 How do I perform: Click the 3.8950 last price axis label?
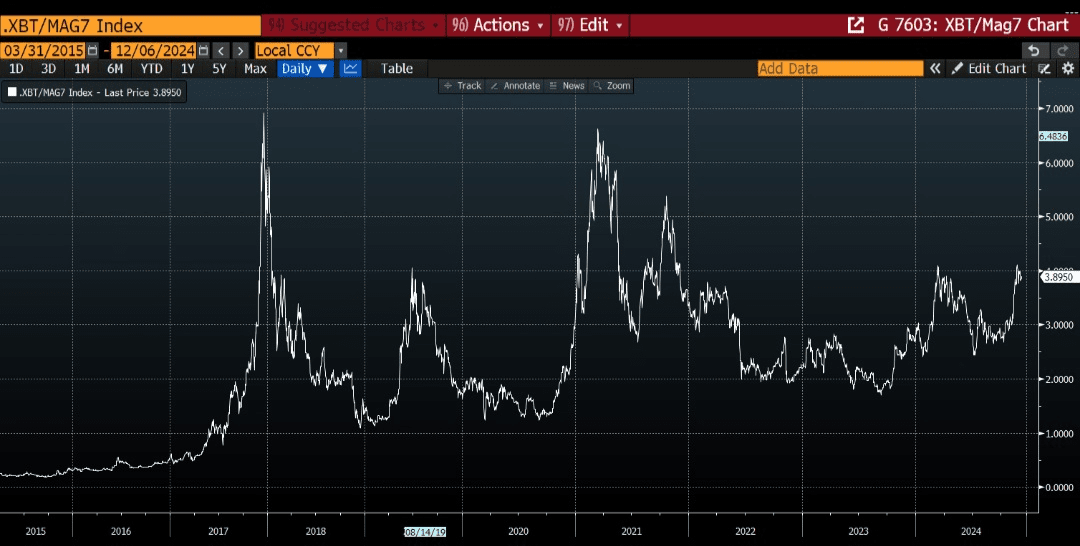point(1059,277)
